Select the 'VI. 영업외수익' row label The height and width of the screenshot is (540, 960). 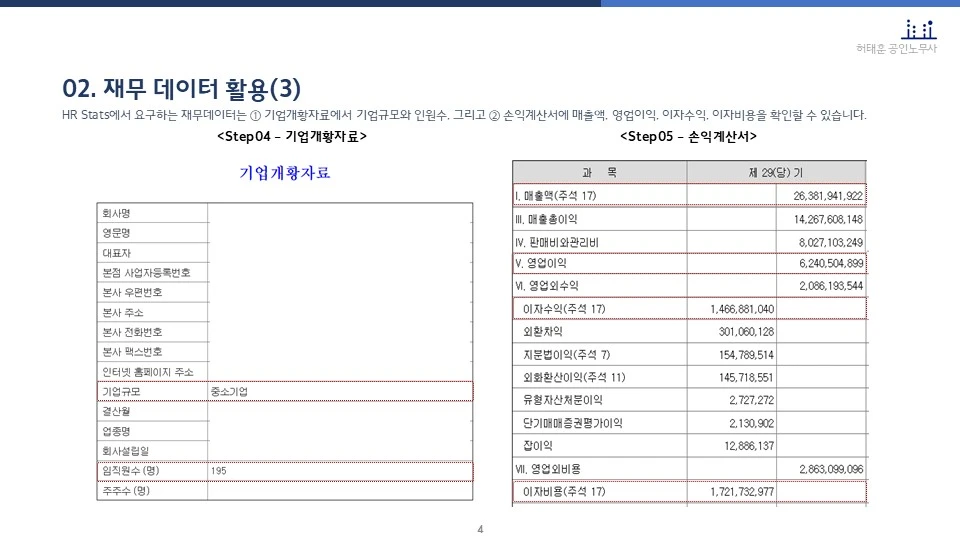pos(546,285)
